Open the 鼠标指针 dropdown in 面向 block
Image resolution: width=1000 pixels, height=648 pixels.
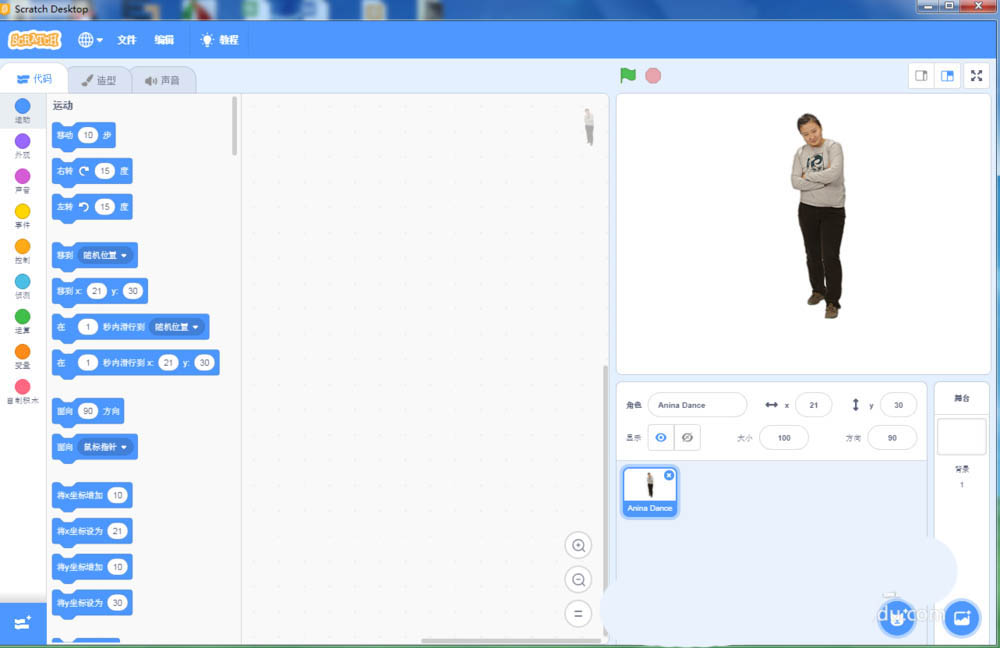pyautogui.click(x=107, y=447)
